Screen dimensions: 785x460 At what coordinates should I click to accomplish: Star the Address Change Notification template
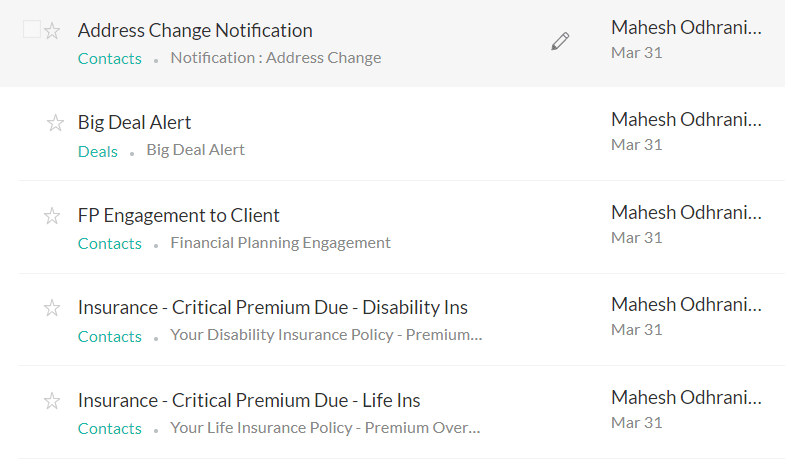53,31
